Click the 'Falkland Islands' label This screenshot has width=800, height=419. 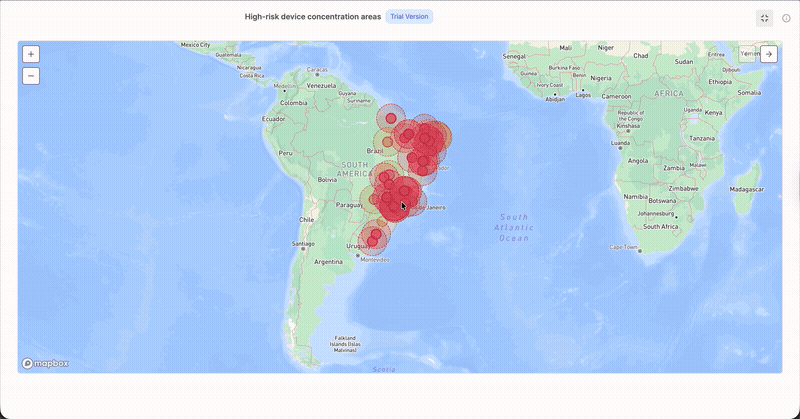(x=345, y=344)
